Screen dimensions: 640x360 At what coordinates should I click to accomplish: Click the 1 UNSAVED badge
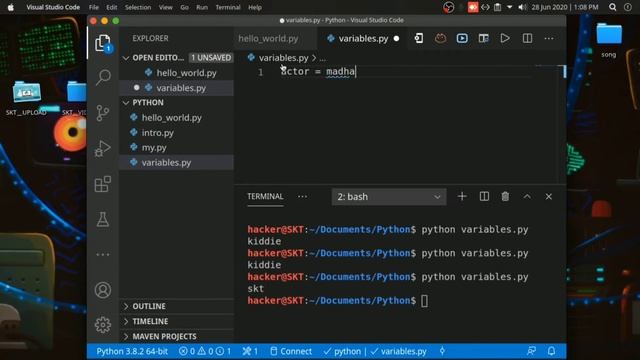[x=211, y=58]
